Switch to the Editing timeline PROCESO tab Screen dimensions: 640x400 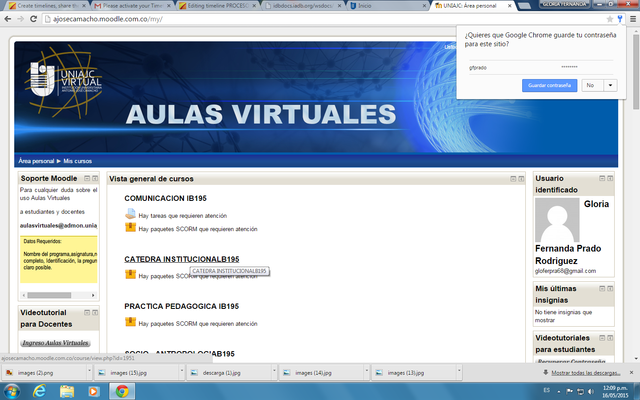[x=218, y=6]
